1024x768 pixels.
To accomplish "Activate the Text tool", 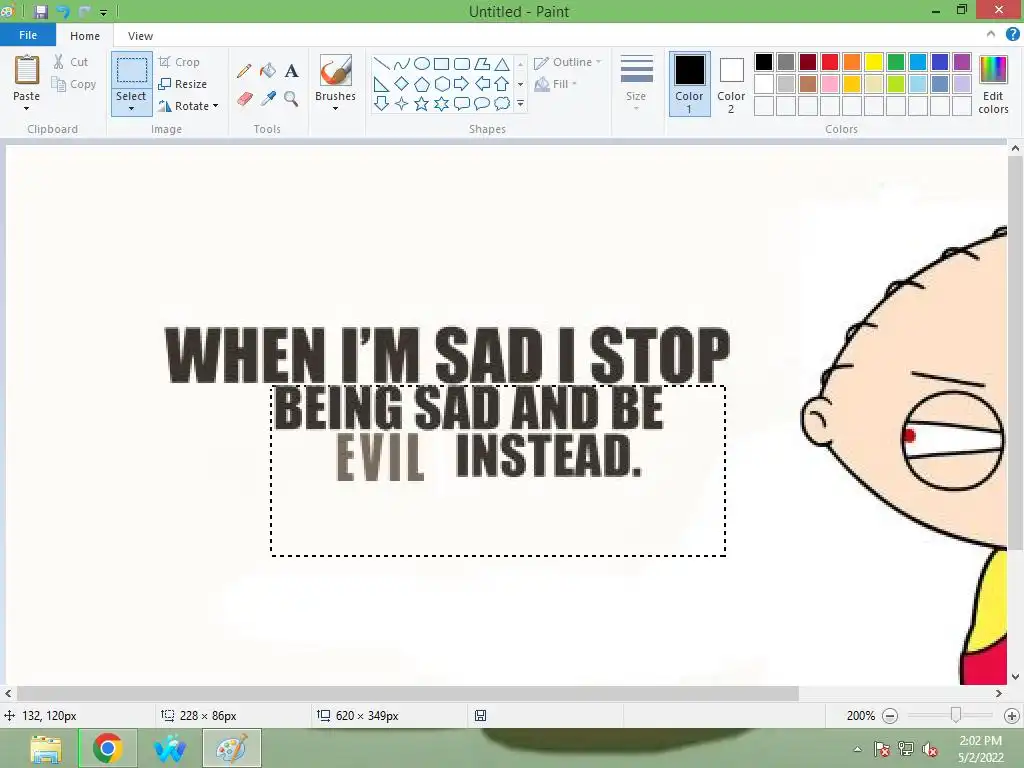I will [x=291, y=71].
